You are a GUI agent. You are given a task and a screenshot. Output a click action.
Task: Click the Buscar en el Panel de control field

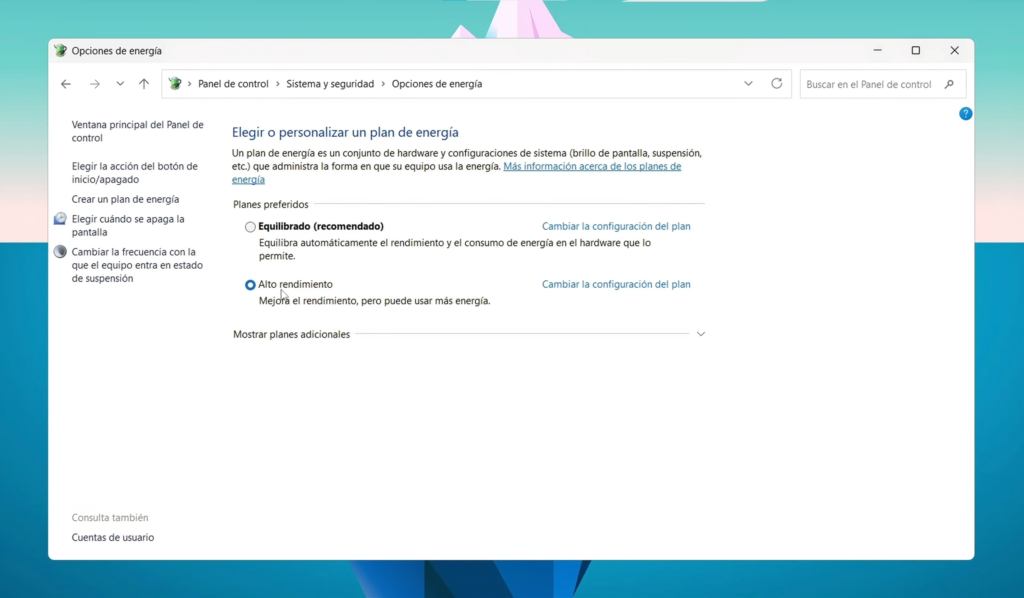tap(869, 84)
